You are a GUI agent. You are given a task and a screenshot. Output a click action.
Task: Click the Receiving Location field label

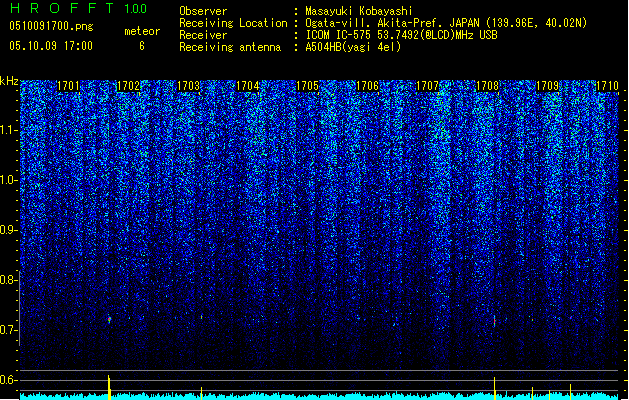pyautogui.click(x=233, y=23)
